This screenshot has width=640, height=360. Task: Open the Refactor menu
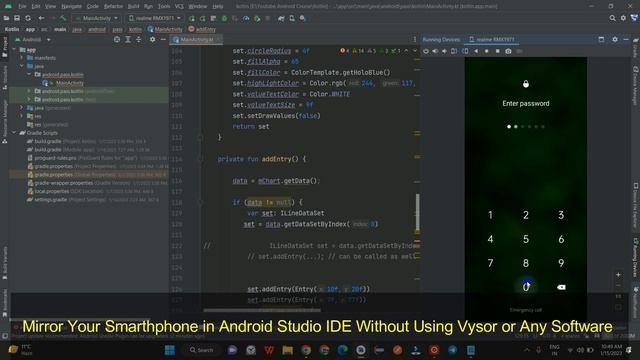pyautogui.click(x=113, y=6)
